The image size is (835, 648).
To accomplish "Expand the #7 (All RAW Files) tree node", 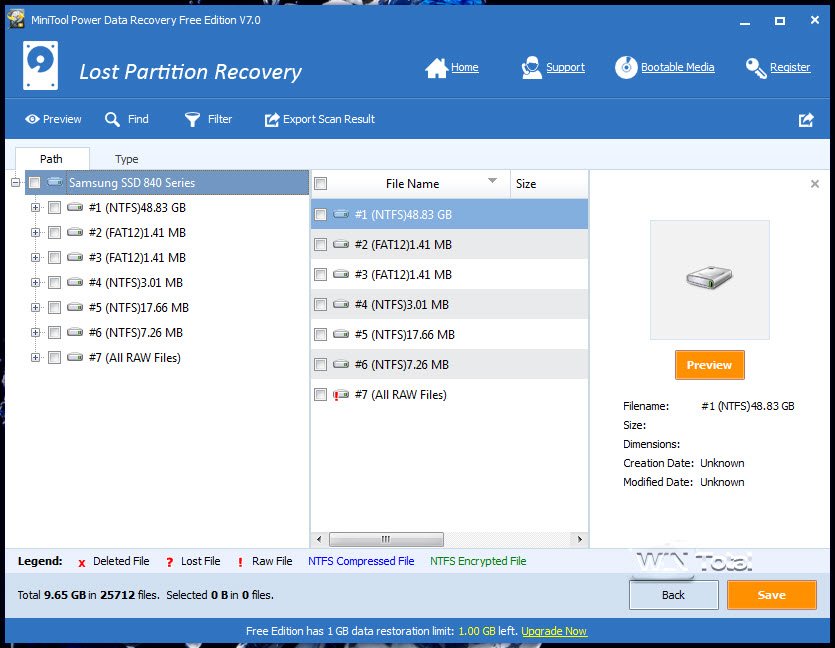I will [35, 358].
